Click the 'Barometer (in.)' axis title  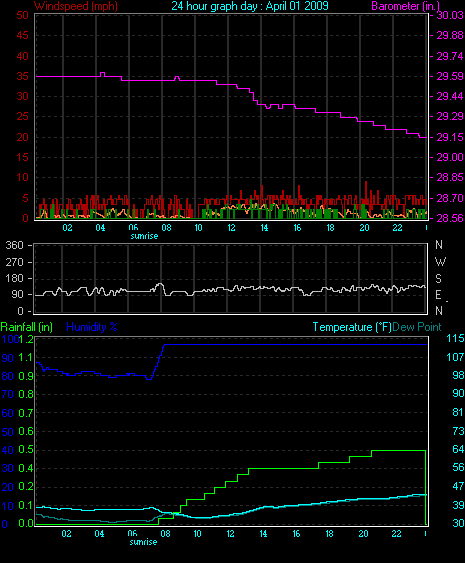click(x=406, y=6)
